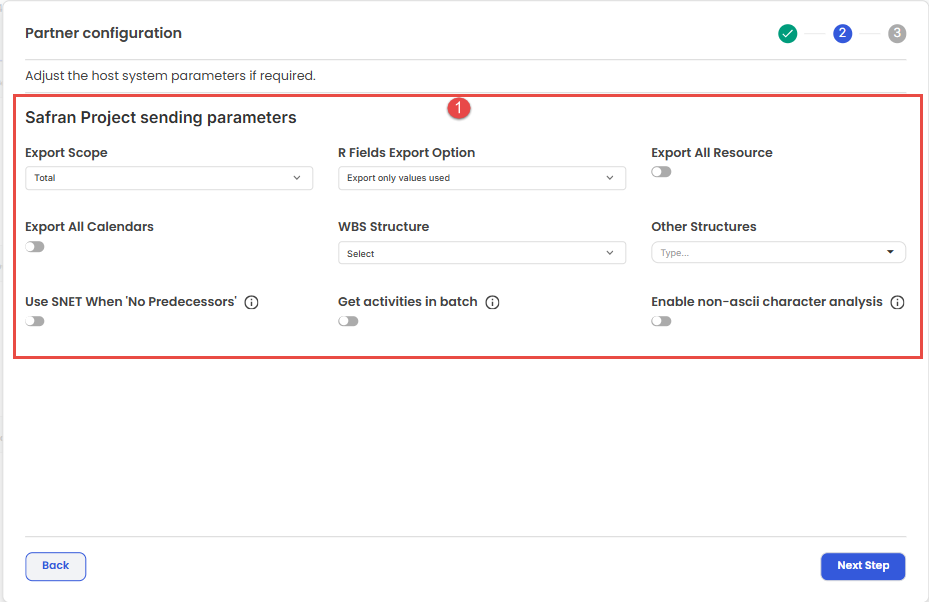
Task: Click the step 3 wizard indicator
Action: tap(897, 34)
